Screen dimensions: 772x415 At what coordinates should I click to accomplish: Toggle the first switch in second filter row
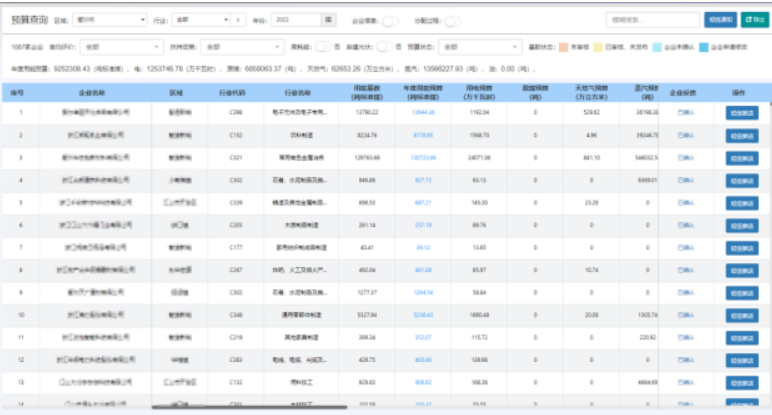pos(323,46)
